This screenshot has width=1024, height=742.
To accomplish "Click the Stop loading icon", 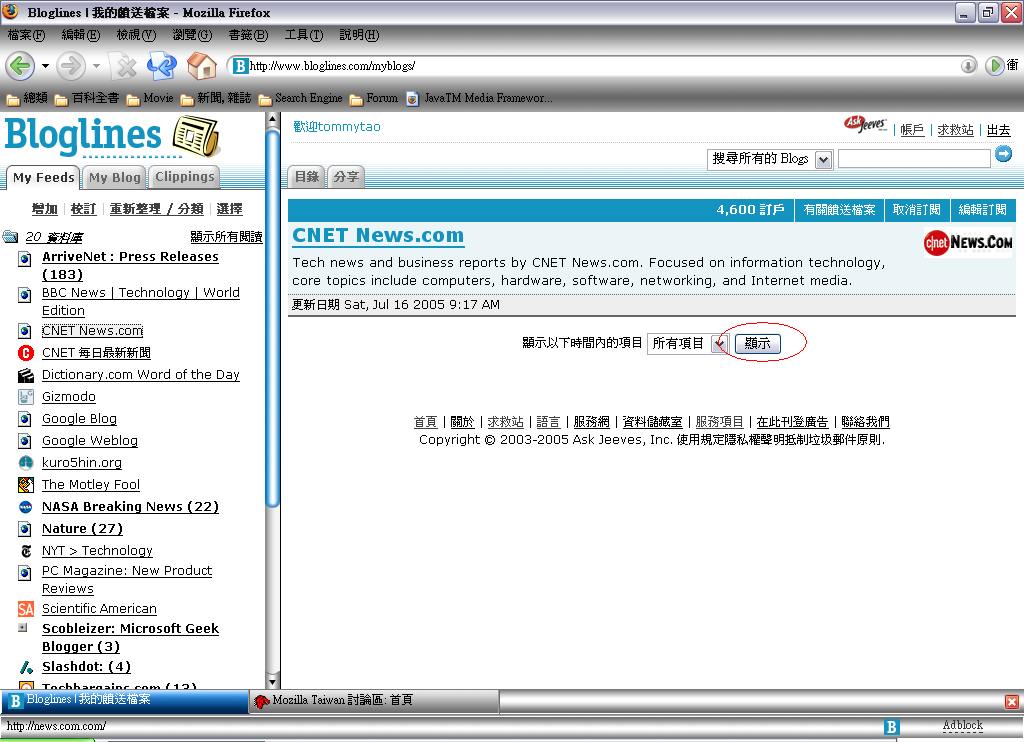I will coord(124,66).
